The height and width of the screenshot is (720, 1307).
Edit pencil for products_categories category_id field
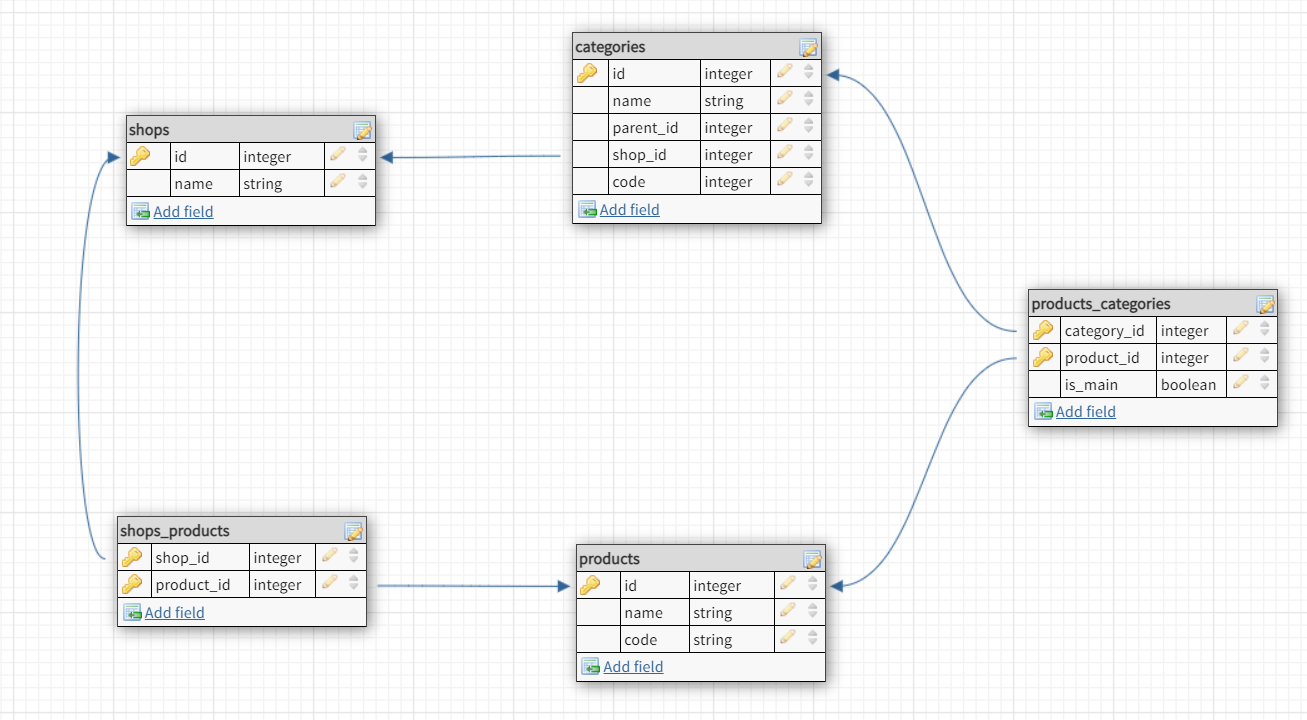pos(1241,330)
